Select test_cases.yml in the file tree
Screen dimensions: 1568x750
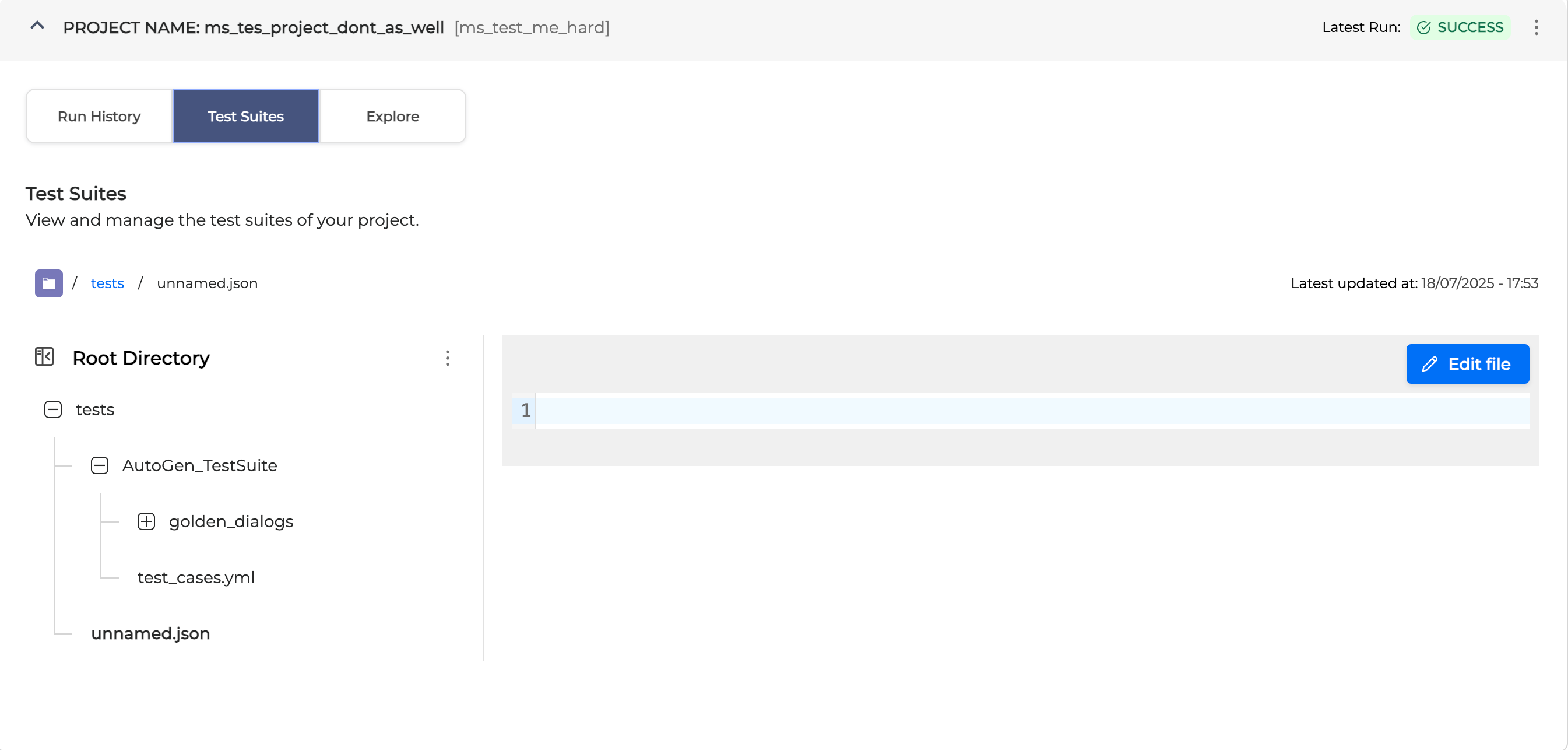tap(195, 577)
